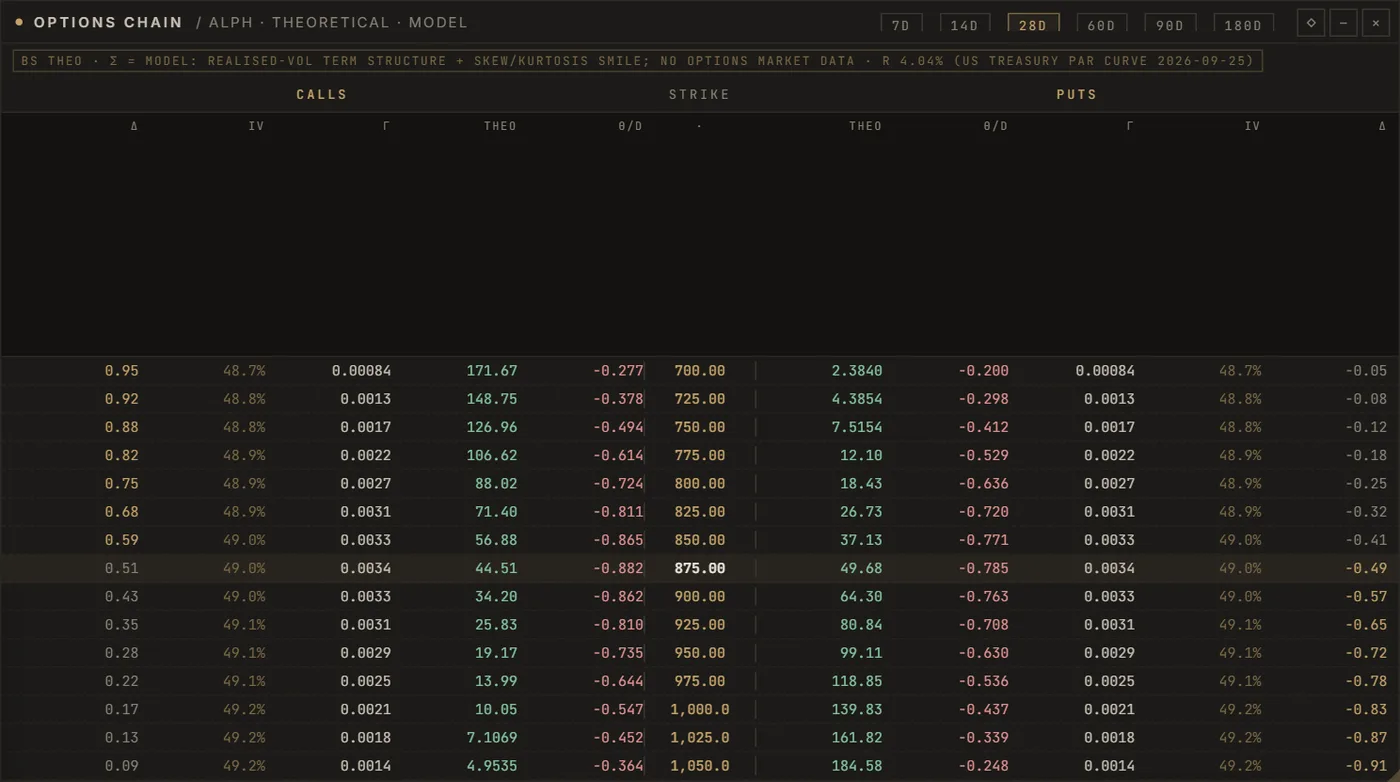Click strike 1,050.0
This screenshot has height=782, width=1400.
click(700, 766)
